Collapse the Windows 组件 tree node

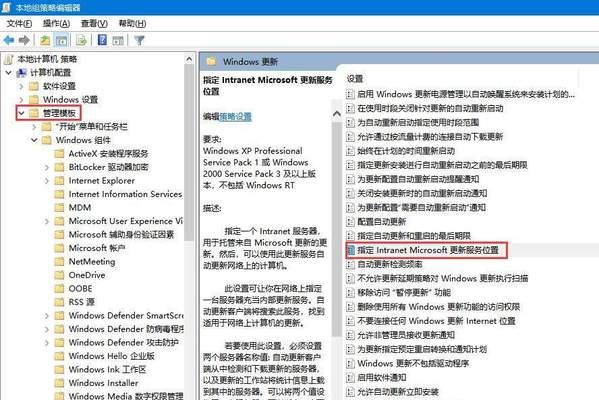pos(34,140)
